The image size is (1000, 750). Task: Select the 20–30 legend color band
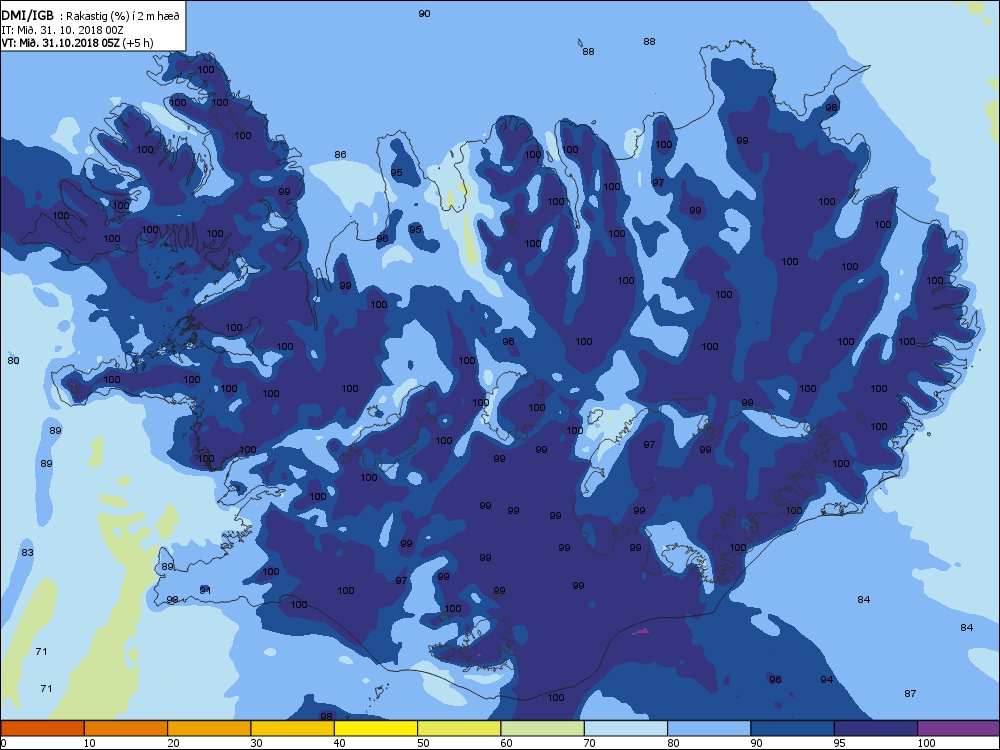tap(209, 728)
